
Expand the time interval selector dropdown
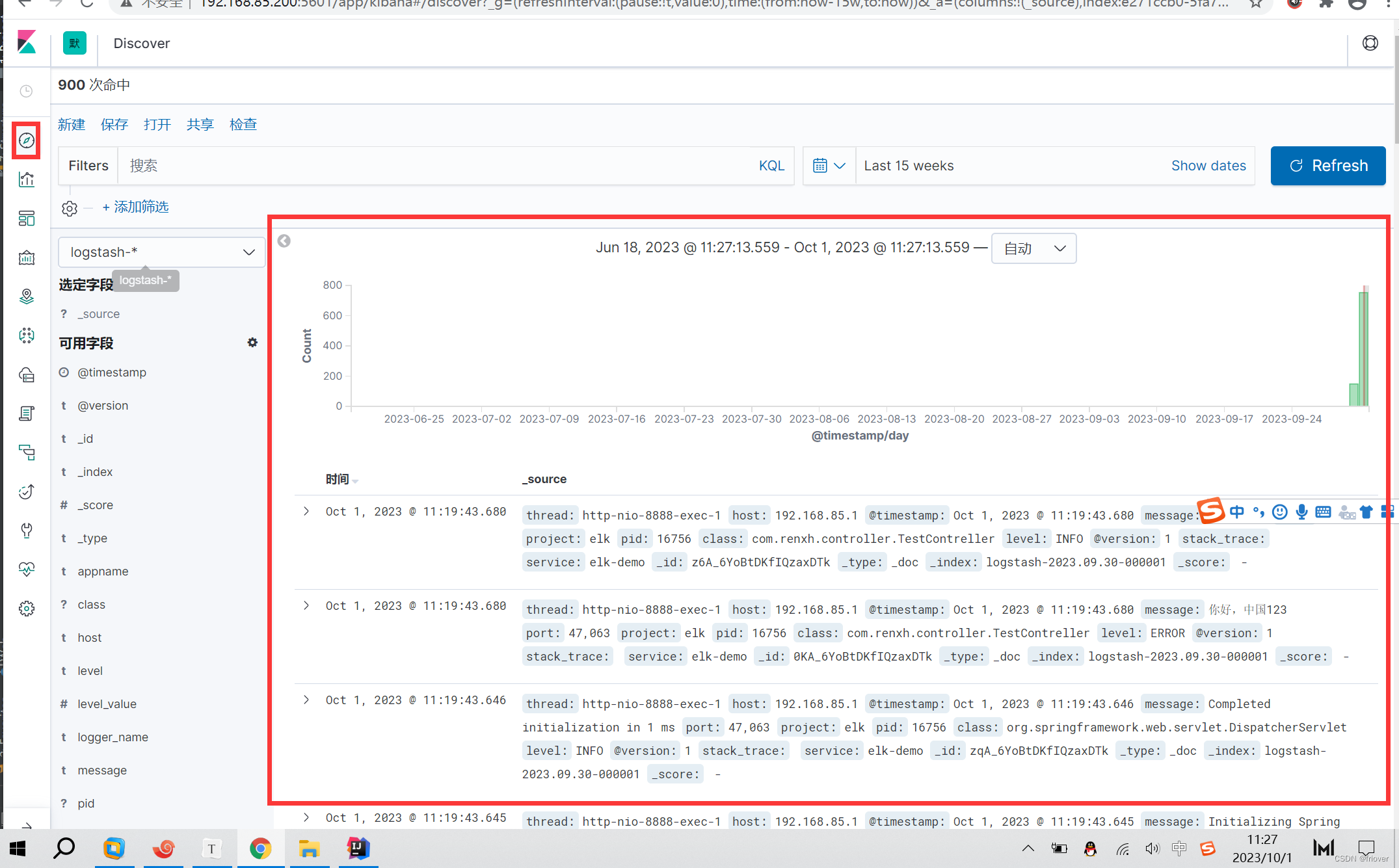point(1035,248)
